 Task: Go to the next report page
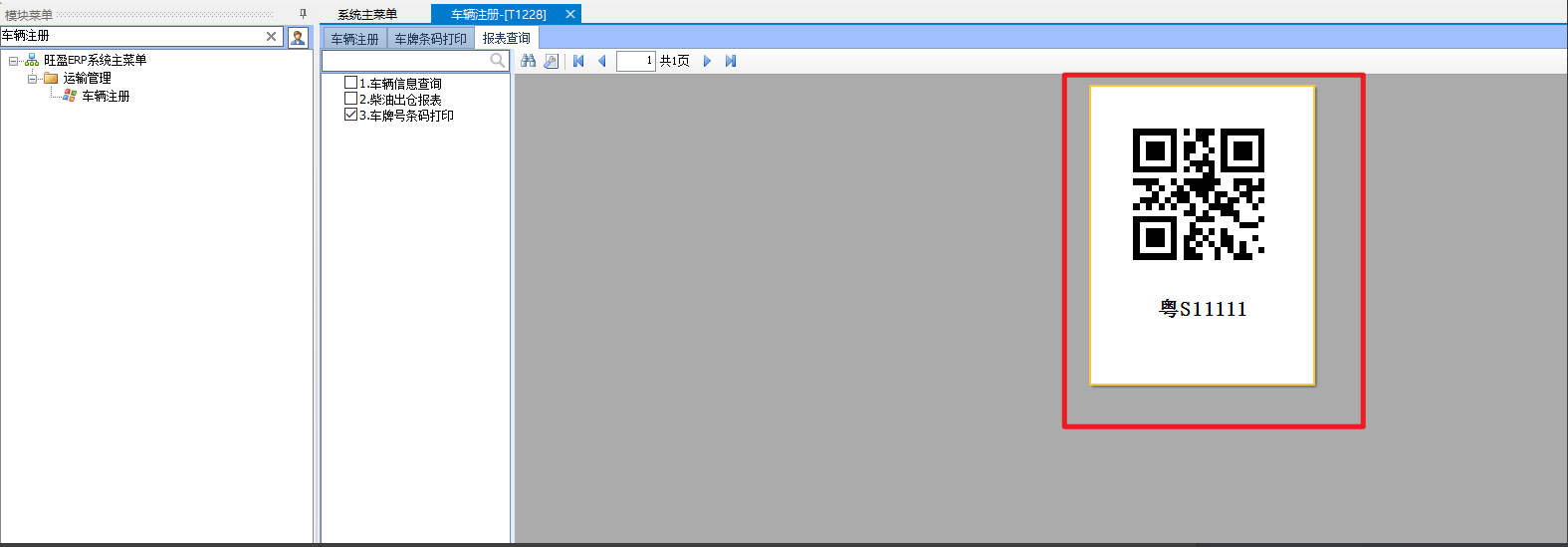707,61
